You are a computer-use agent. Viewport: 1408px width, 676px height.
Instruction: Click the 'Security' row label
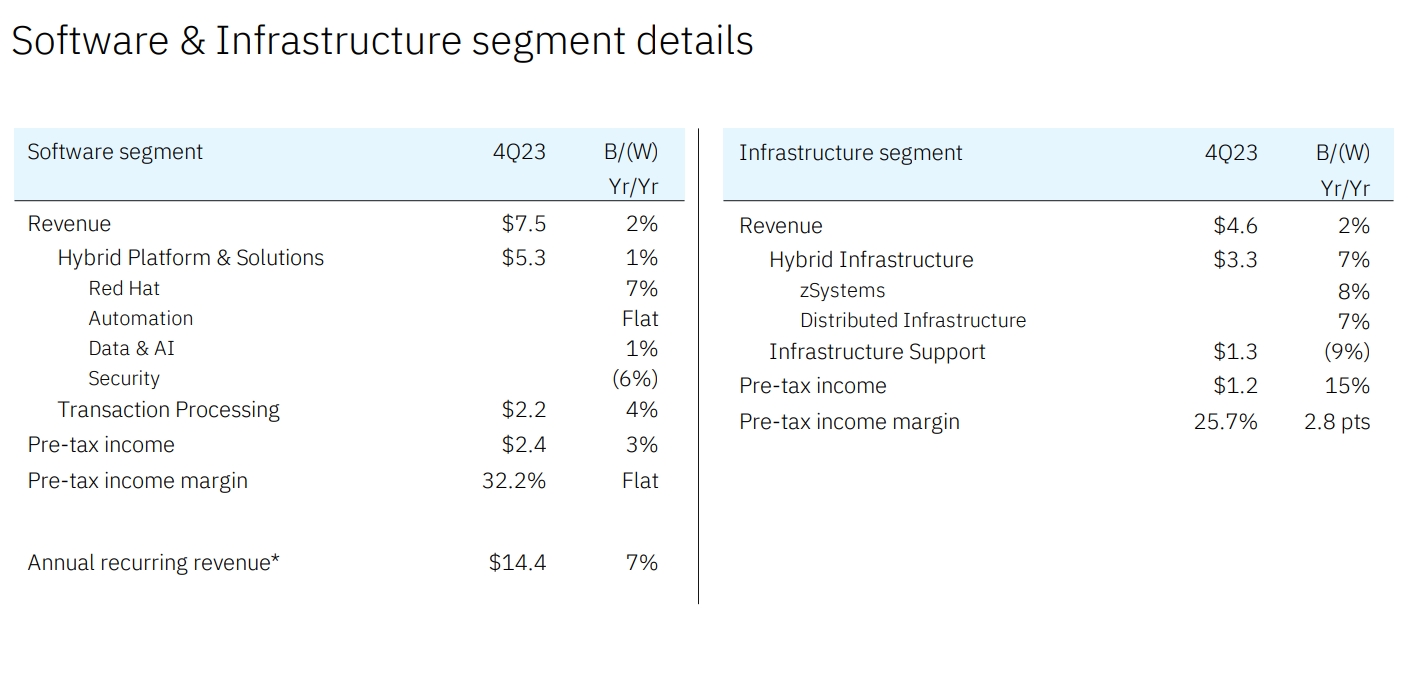pyautogui.click(x=124, y=379)
